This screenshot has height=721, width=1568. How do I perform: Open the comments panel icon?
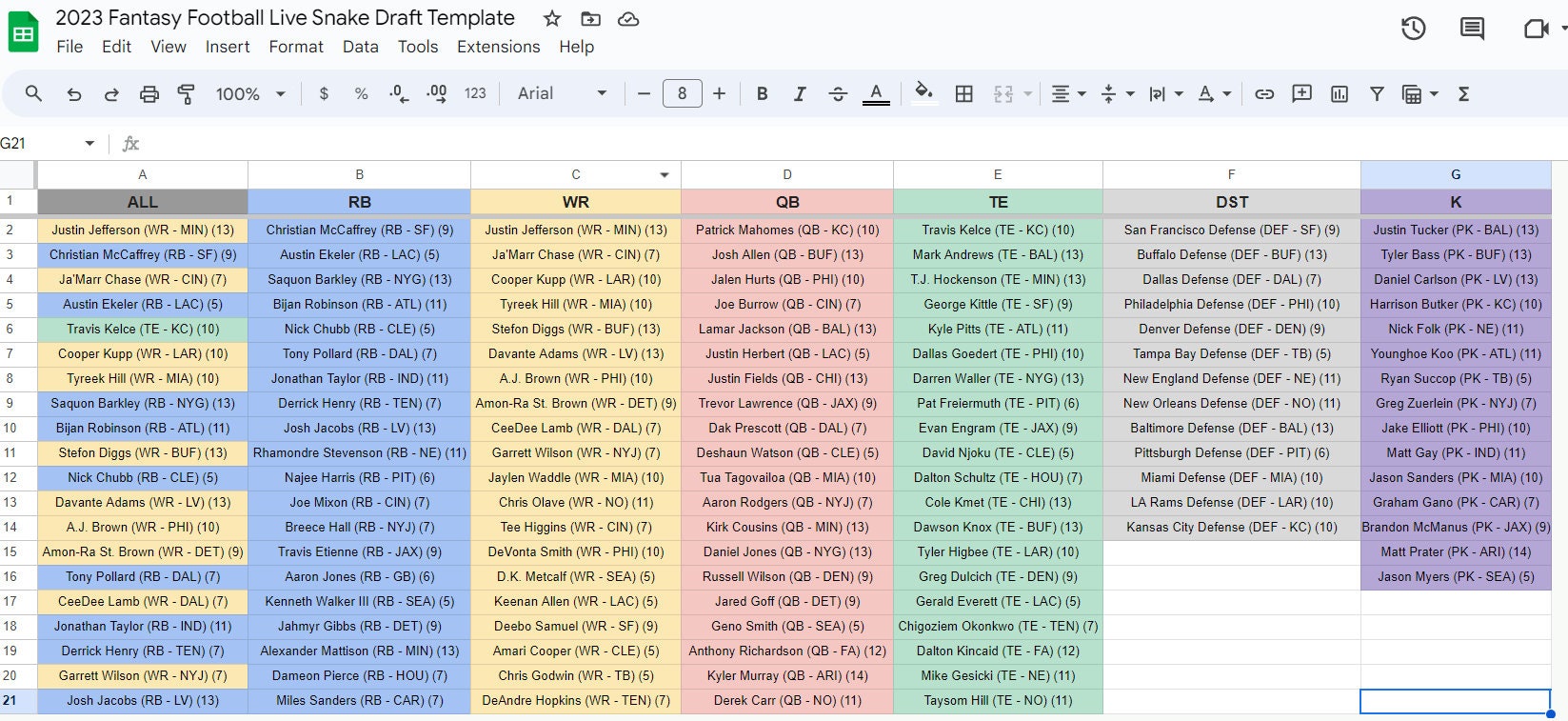click(x=1472, y=29)
